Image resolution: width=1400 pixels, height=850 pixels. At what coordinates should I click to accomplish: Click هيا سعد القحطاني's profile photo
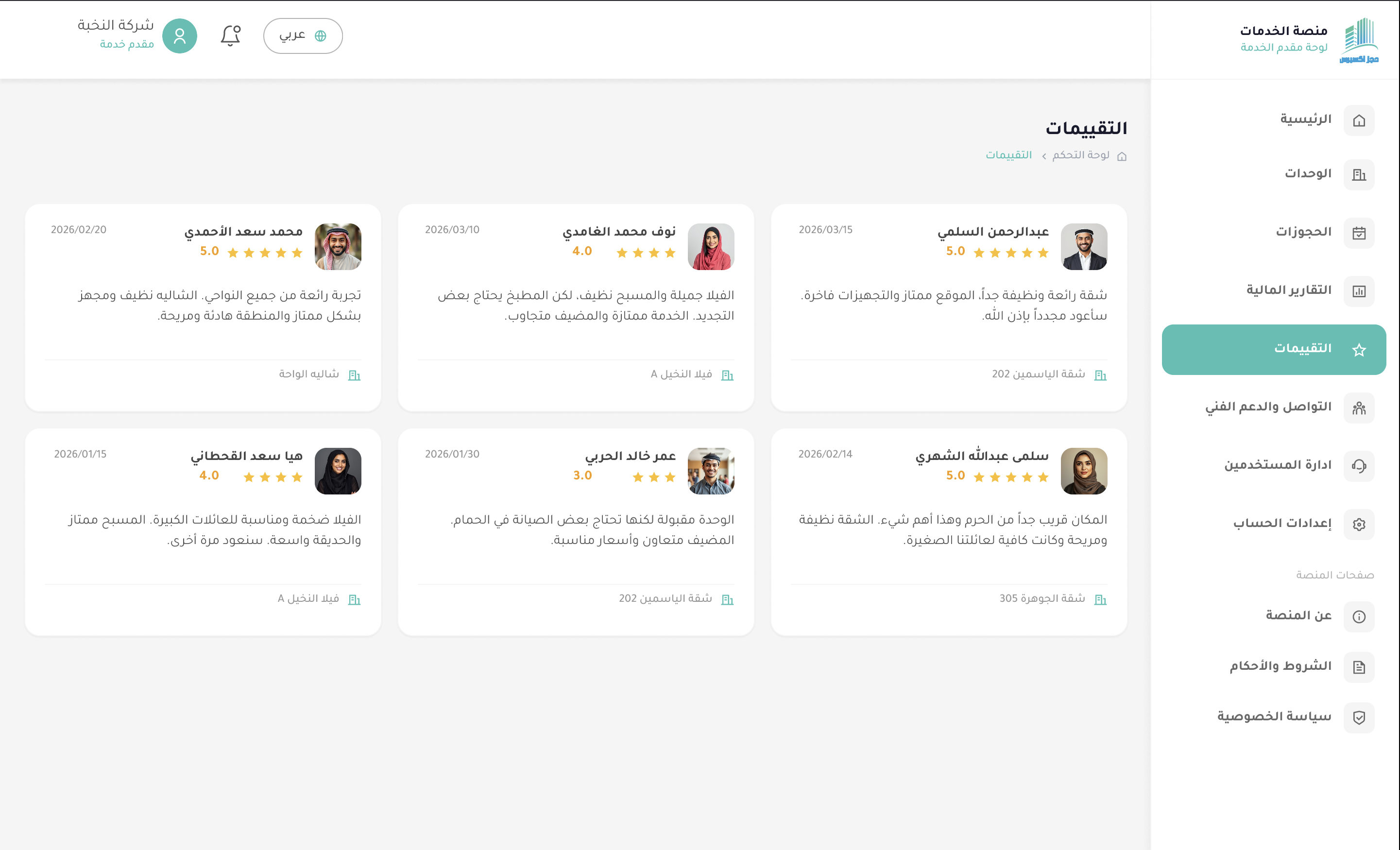pos(338,471)
